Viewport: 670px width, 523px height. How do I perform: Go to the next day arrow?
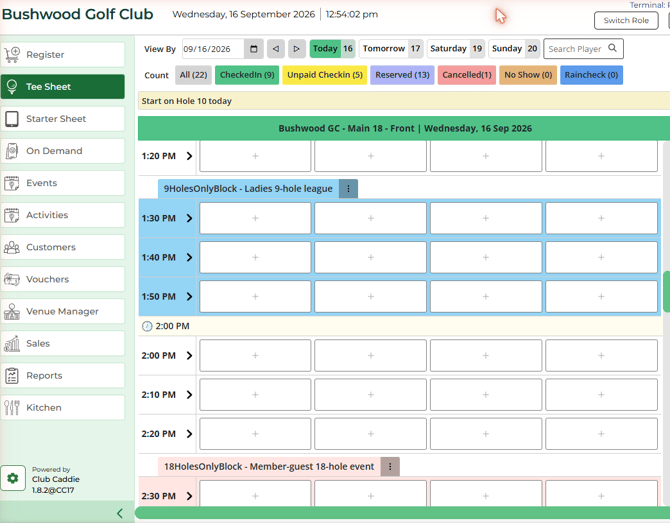click(x=297, y=49)
